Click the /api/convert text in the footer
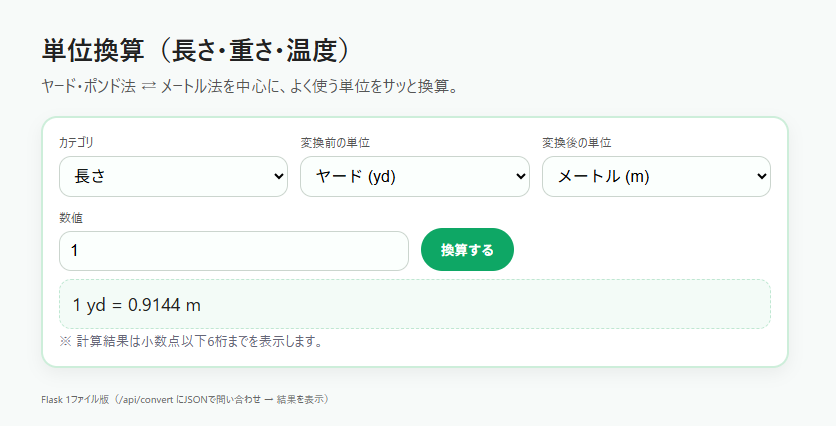 click(x=144, y=399)
